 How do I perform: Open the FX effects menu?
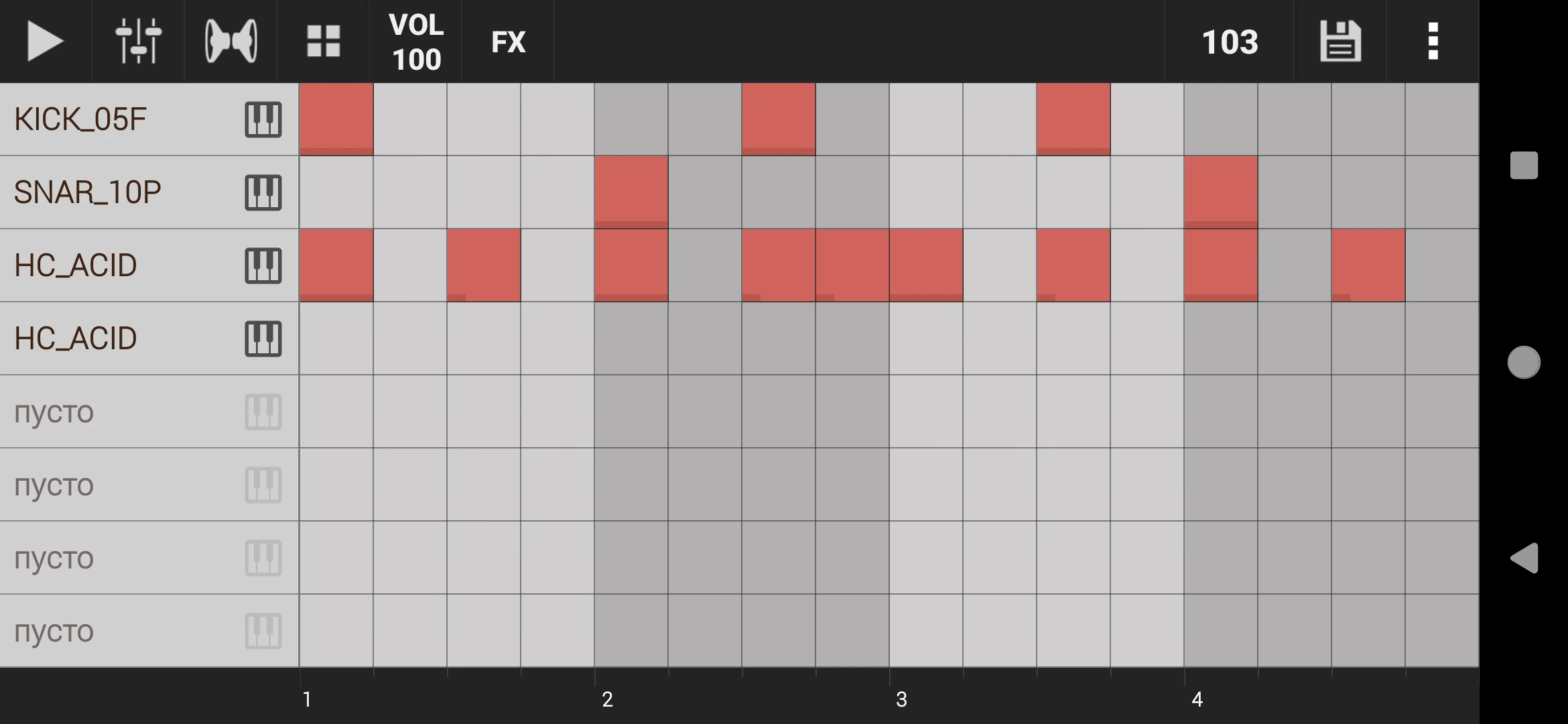[508, 42]
